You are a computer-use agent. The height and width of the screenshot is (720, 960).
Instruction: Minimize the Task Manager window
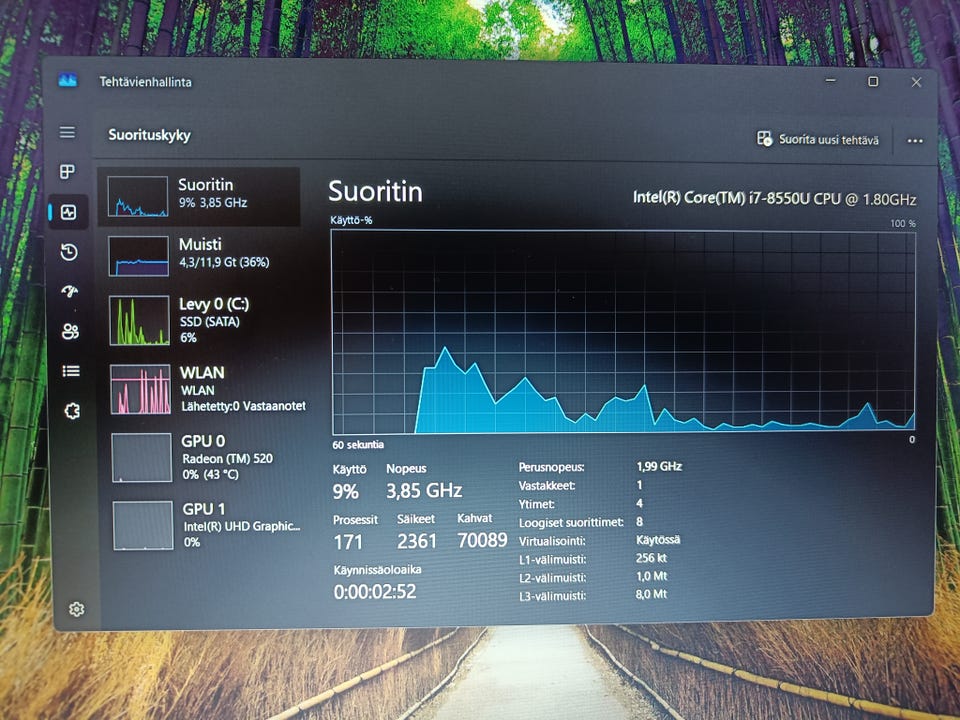click(831, 80)
